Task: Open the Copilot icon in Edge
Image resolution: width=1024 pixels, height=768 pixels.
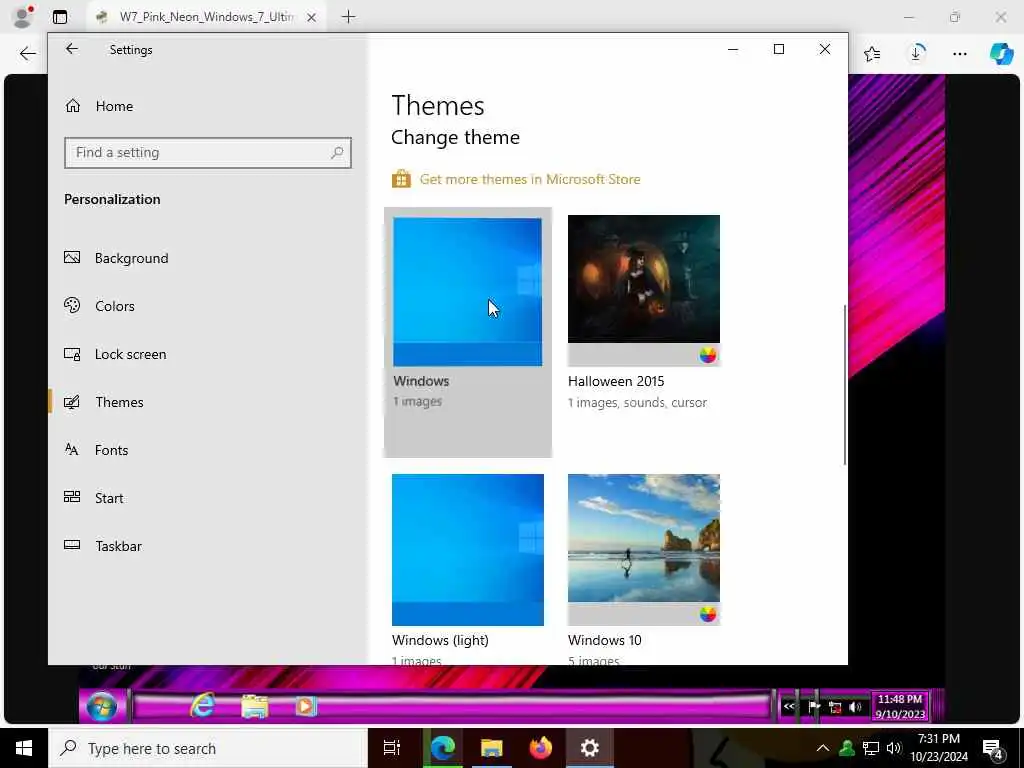Action: coord(1001,53)
